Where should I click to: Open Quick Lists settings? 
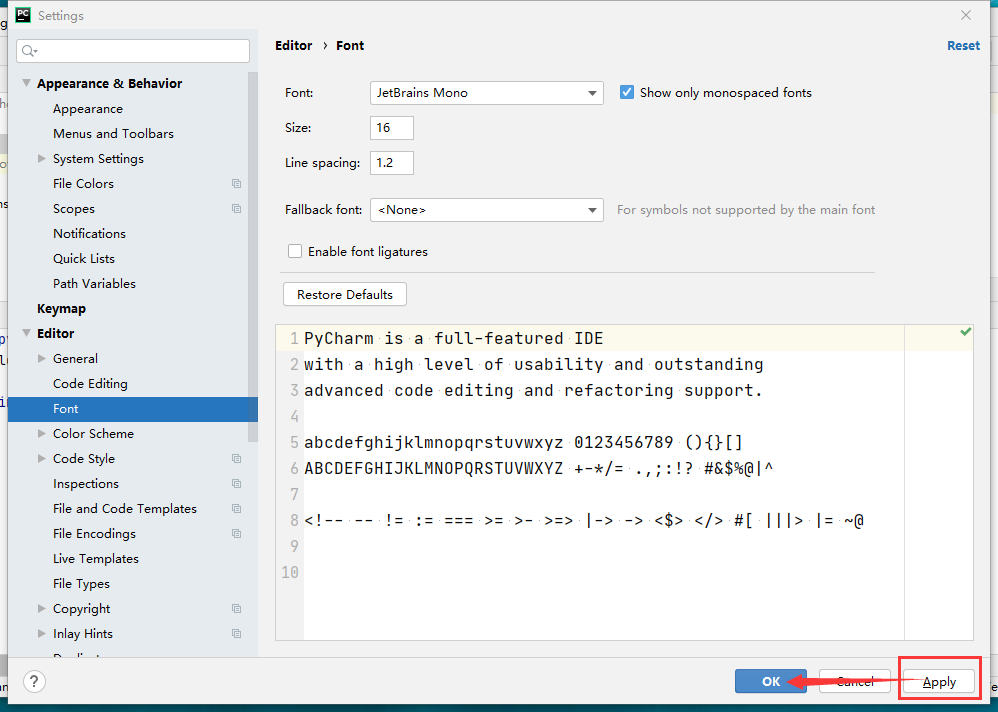click(84, 258)
